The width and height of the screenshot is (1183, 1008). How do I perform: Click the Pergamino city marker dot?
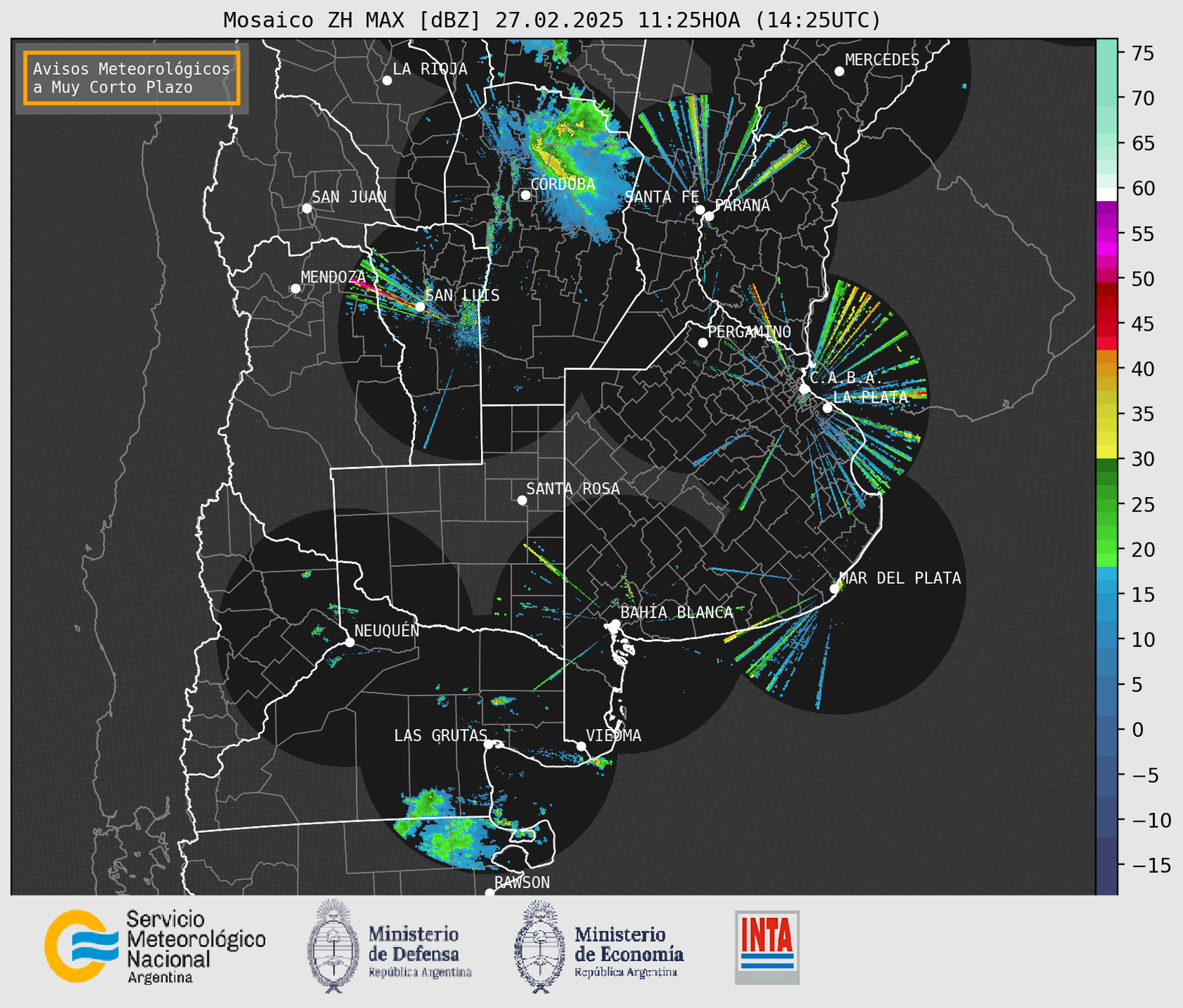(703, 343)
